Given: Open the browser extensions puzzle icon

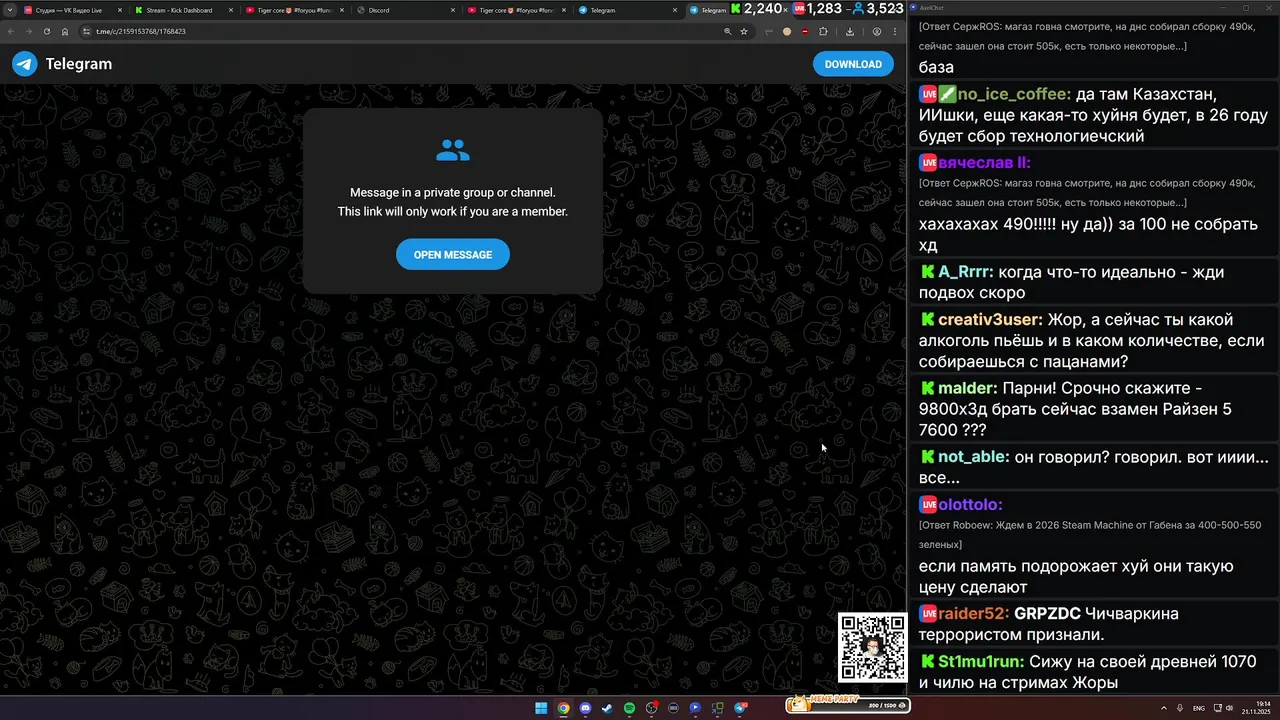Looking at the screenshot, I should pyautogui.click(x=823, y=31).
